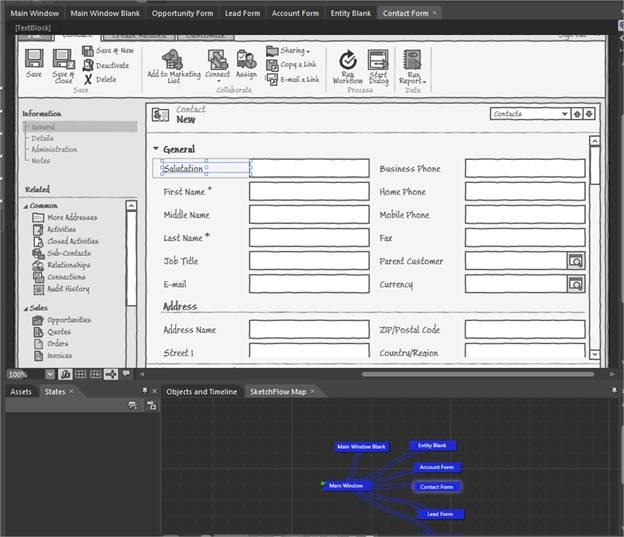Toggle the show grid button beside zoom
The height and width of the screenshot is (537, 624).
click(x=81, y=374)
